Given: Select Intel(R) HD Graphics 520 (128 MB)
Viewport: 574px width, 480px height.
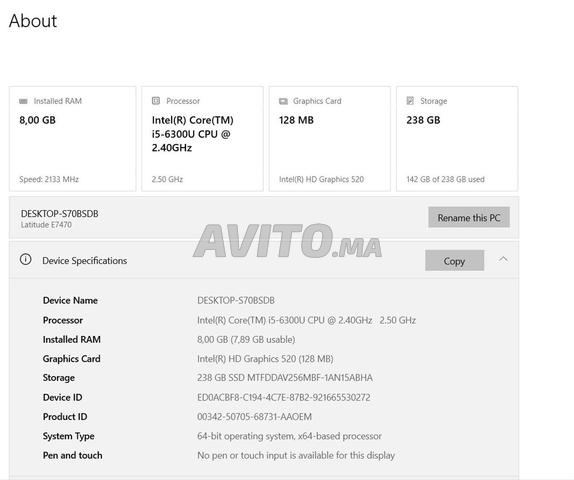Looking at the screenshot, I should [265, 359].
